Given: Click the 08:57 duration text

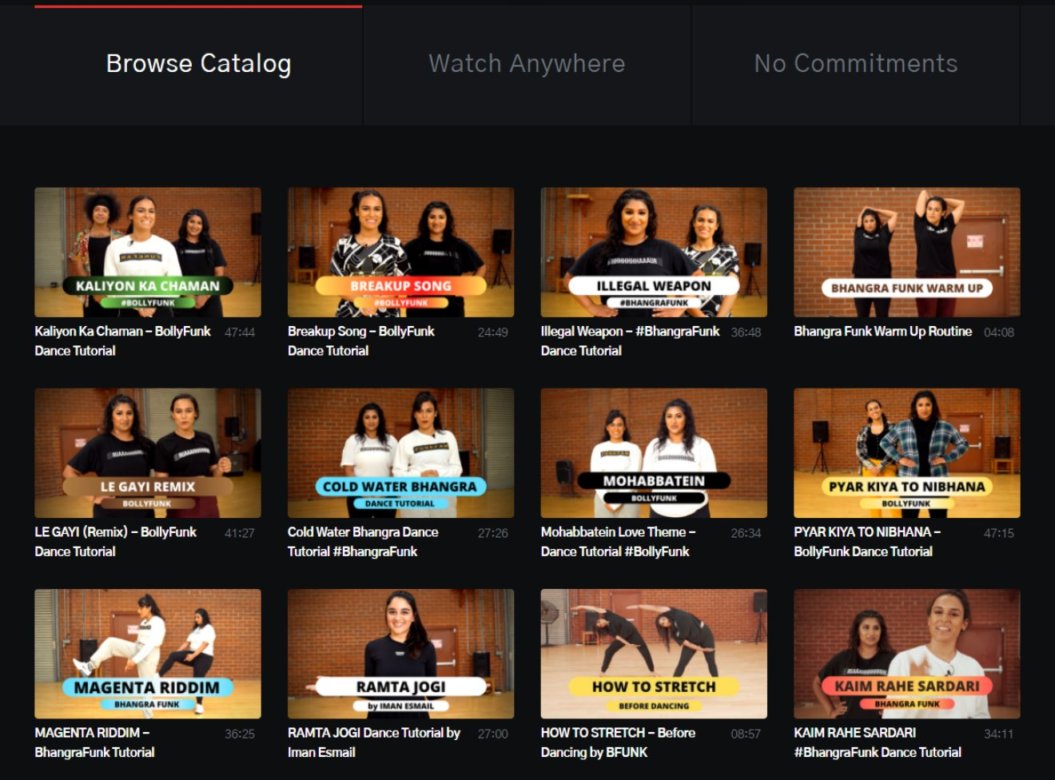Looking at the screenshot, I should (745, 734).
